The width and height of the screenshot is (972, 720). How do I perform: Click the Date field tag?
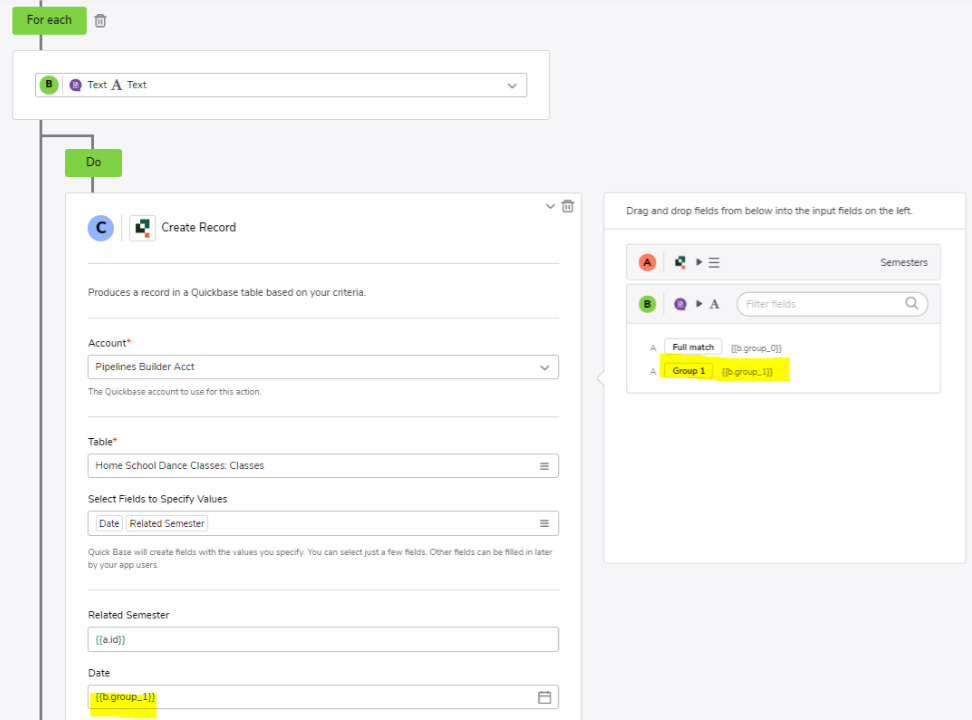click(x=109, y=523)
